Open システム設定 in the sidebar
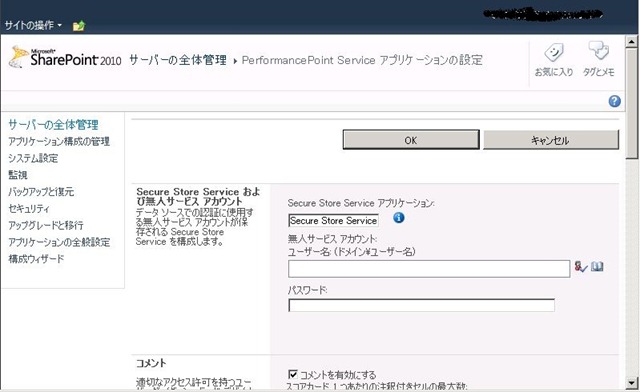Viewport: 640px width, 392px height. tap(33, 158)
